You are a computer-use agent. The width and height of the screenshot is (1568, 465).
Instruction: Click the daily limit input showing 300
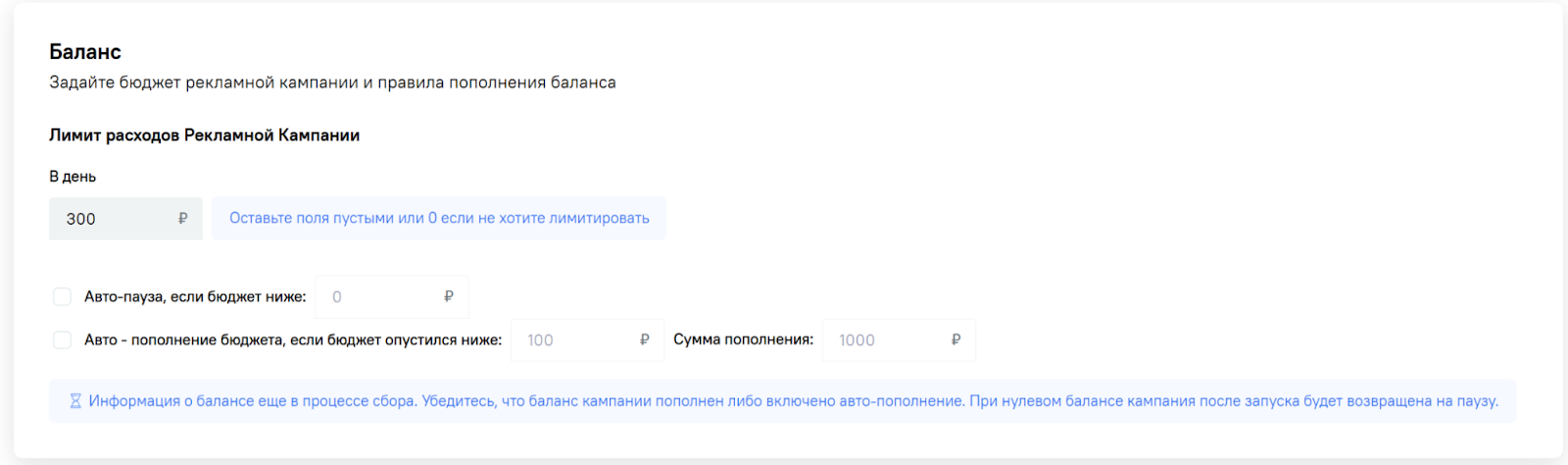pyautogui.click(x=113, y=219)
